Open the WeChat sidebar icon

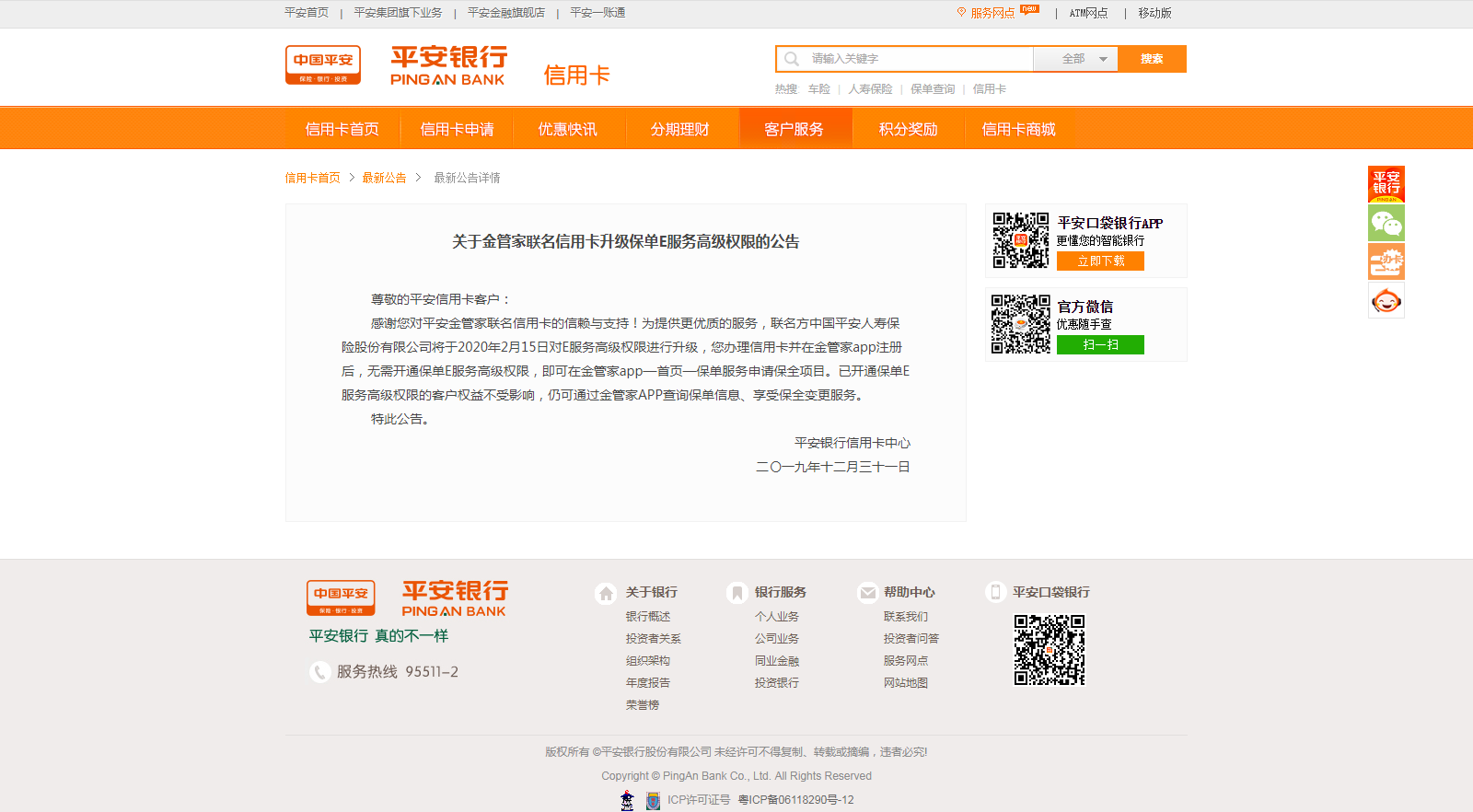click(1386, 223)
